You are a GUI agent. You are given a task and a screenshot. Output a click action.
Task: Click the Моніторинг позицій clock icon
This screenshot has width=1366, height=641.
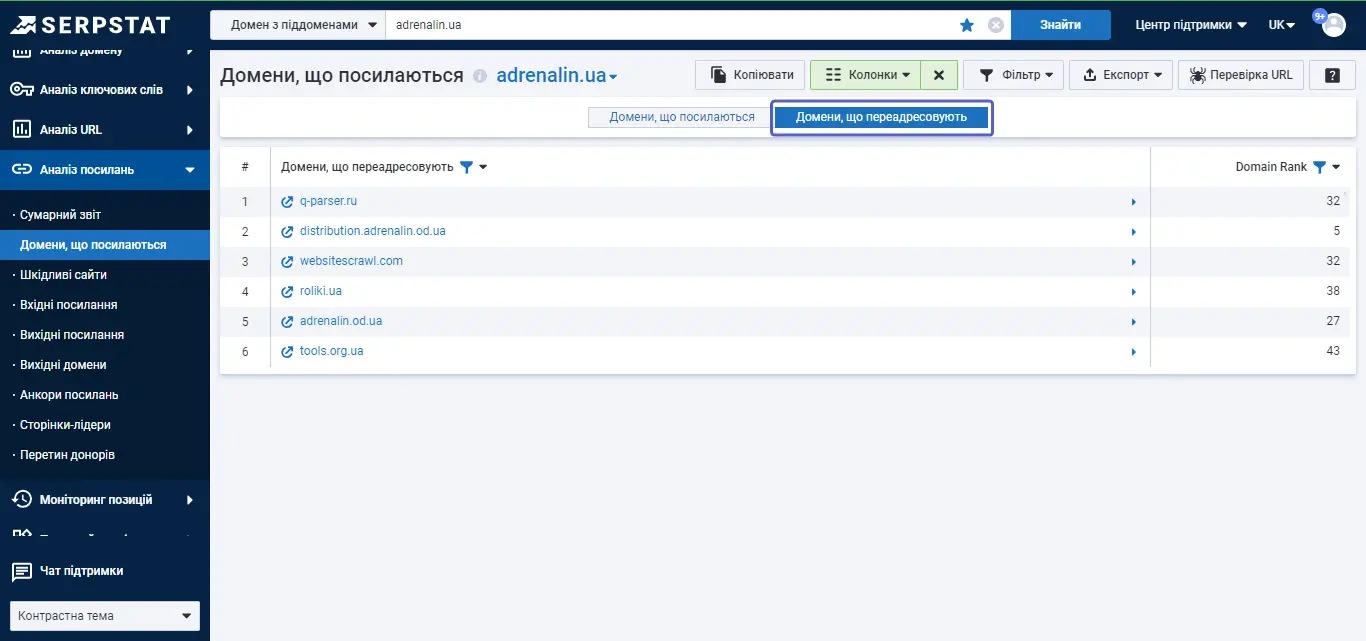point(21,499)
